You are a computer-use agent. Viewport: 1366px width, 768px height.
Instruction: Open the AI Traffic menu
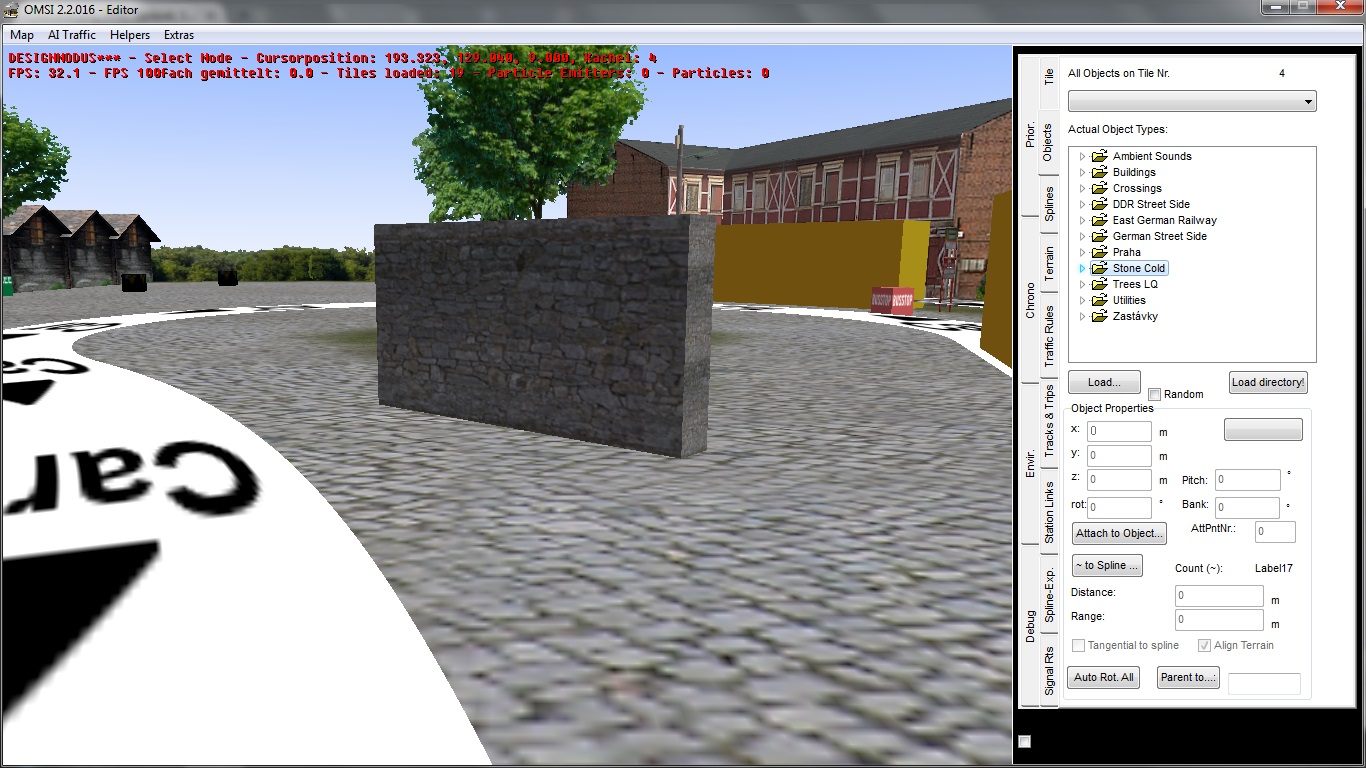(71, 35)
